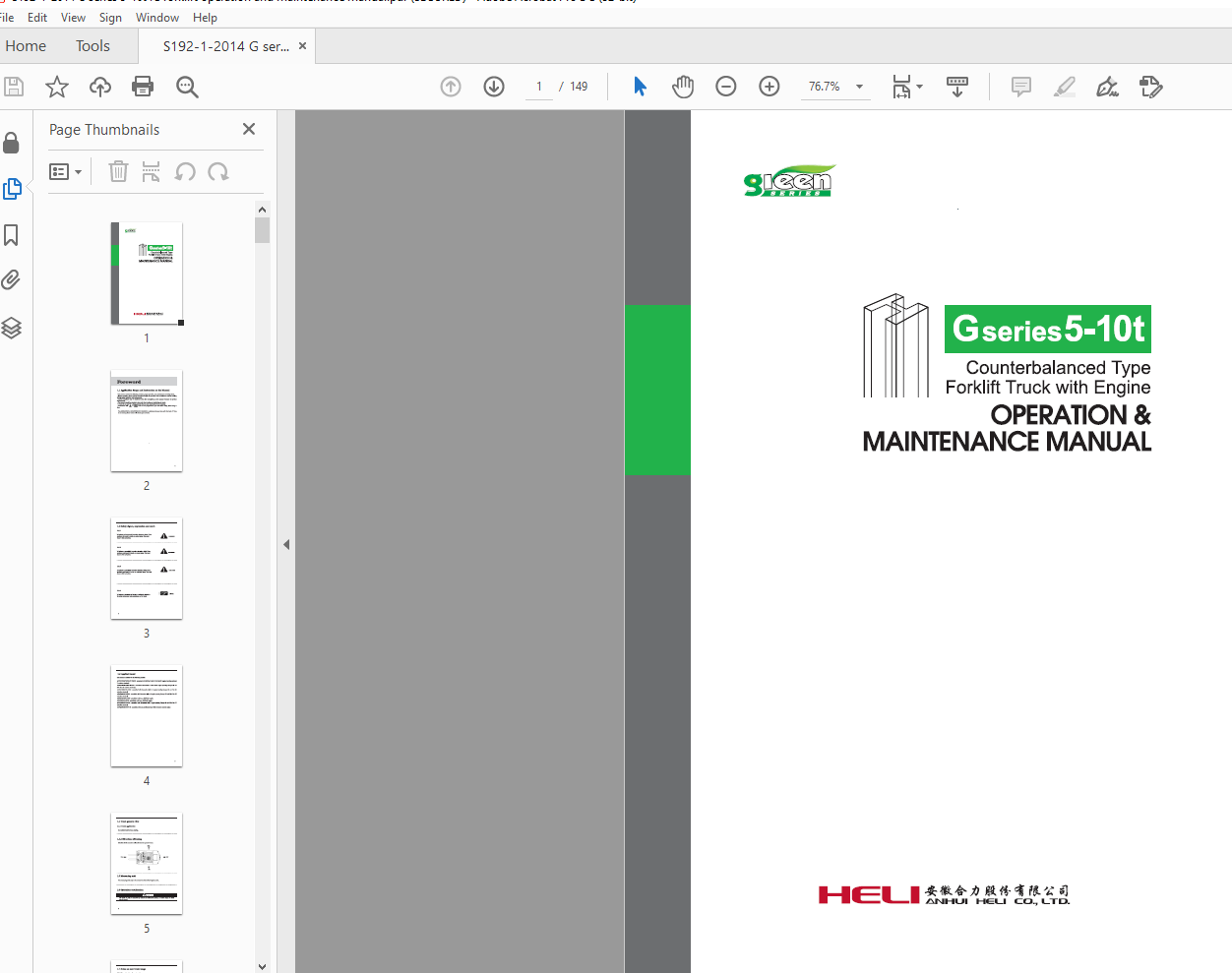This screenshot has width=1232, height=973.
Task: Click the cloud upload icon
Action: click(100, 87)
